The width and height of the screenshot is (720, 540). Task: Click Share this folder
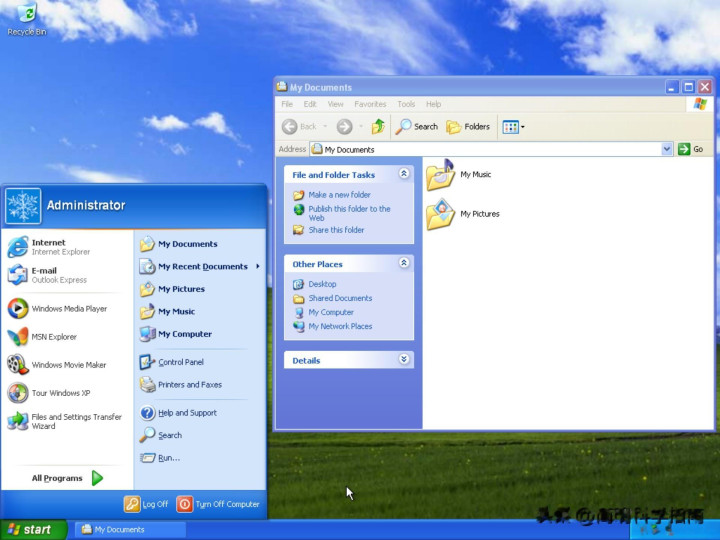click(329, 230)
